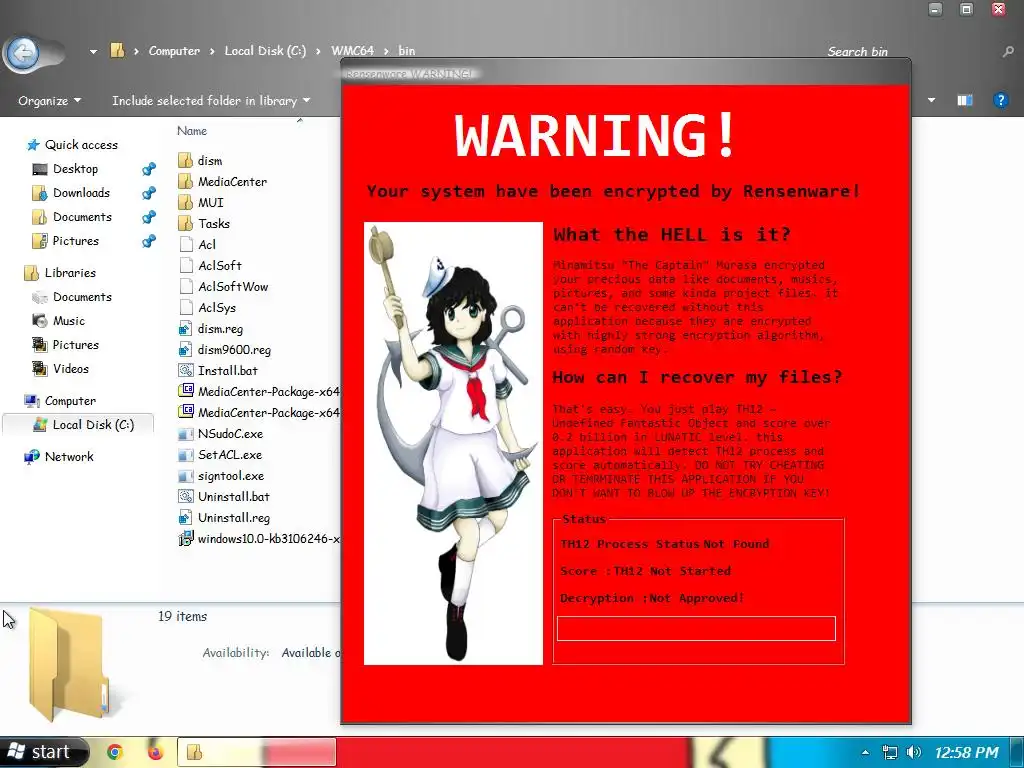Viewport: 1024px width, 768px height.
Task: Open the network tray icon
Action: (889, 752)
